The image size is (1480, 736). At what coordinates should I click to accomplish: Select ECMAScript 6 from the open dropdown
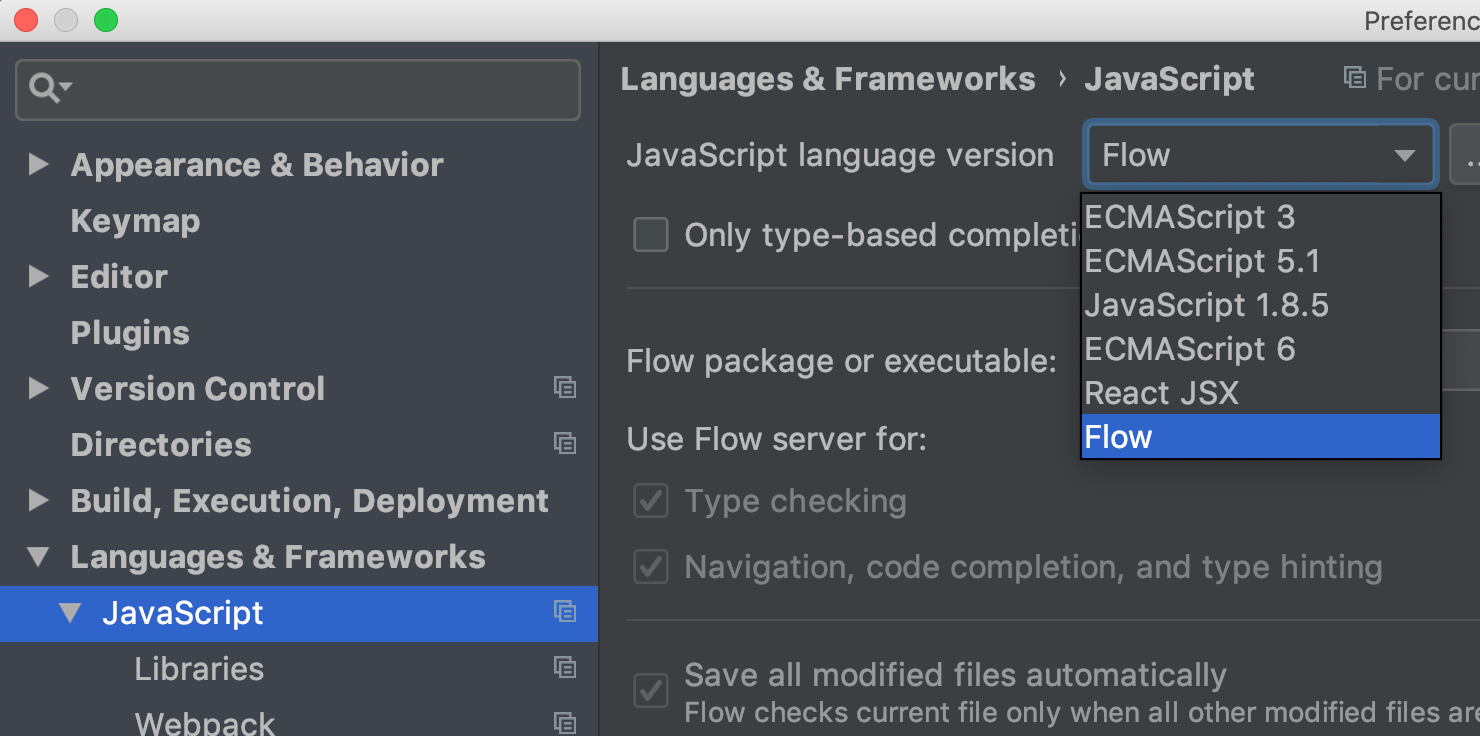(x=1190, y=348)
